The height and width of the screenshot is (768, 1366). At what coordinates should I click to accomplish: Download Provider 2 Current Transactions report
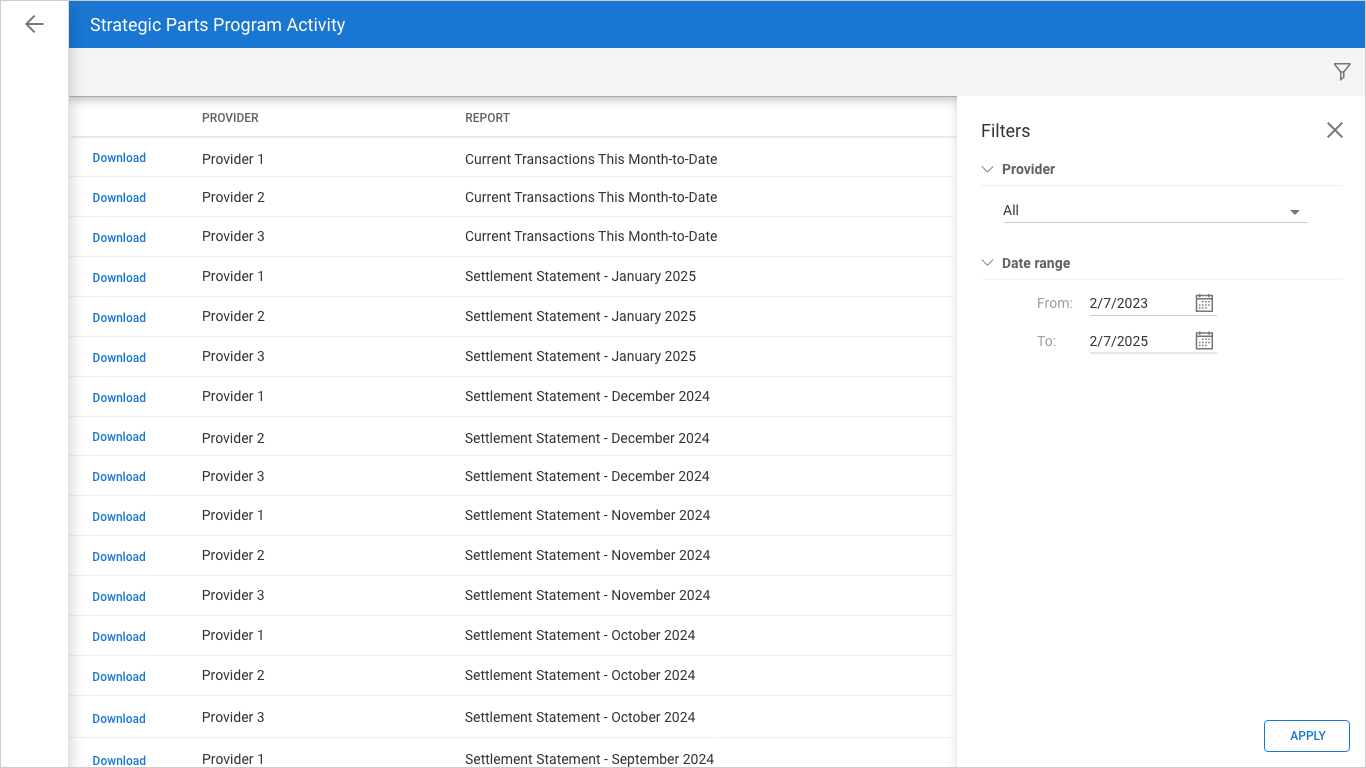pyautogui.click(x=119, y=198)
